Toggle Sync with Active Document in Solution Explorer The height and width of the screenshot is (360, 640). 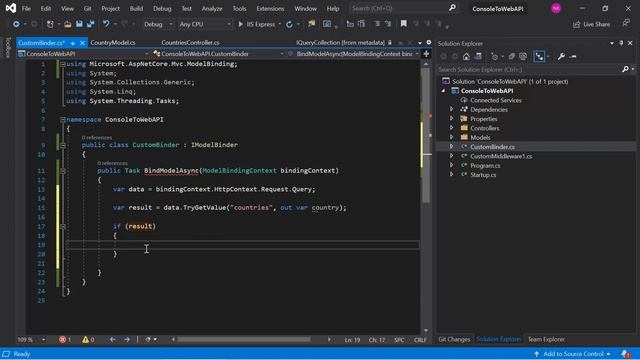tap(539, 56)
